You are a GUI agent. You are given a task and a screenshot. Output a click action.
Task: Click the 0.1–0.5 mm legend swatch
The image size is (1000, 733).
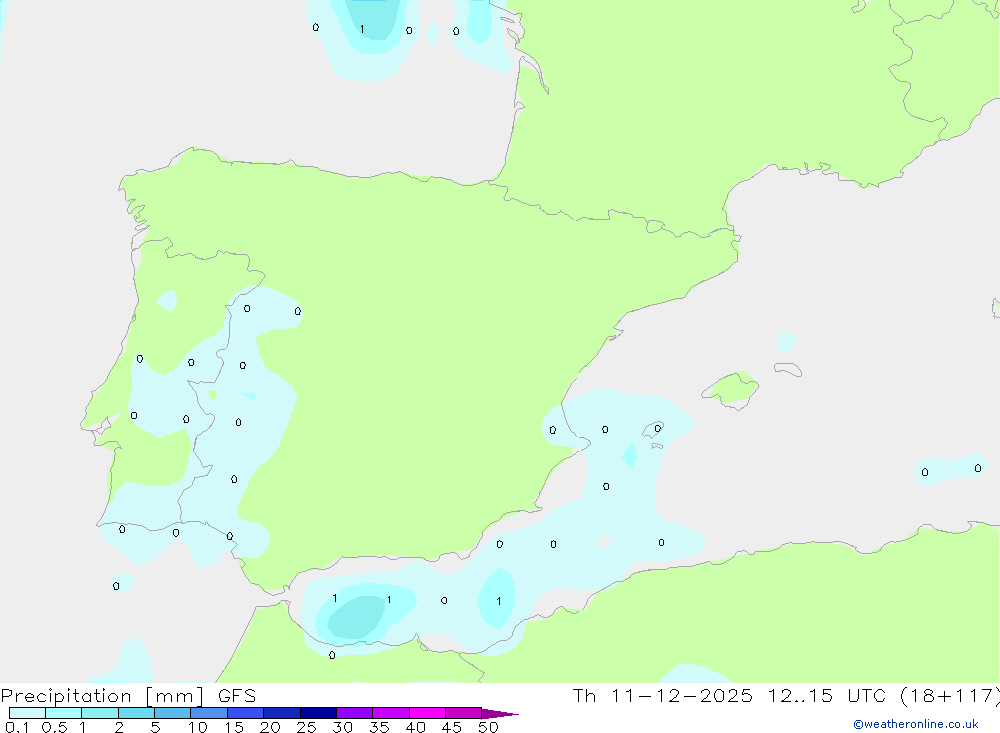pos(27,713)
